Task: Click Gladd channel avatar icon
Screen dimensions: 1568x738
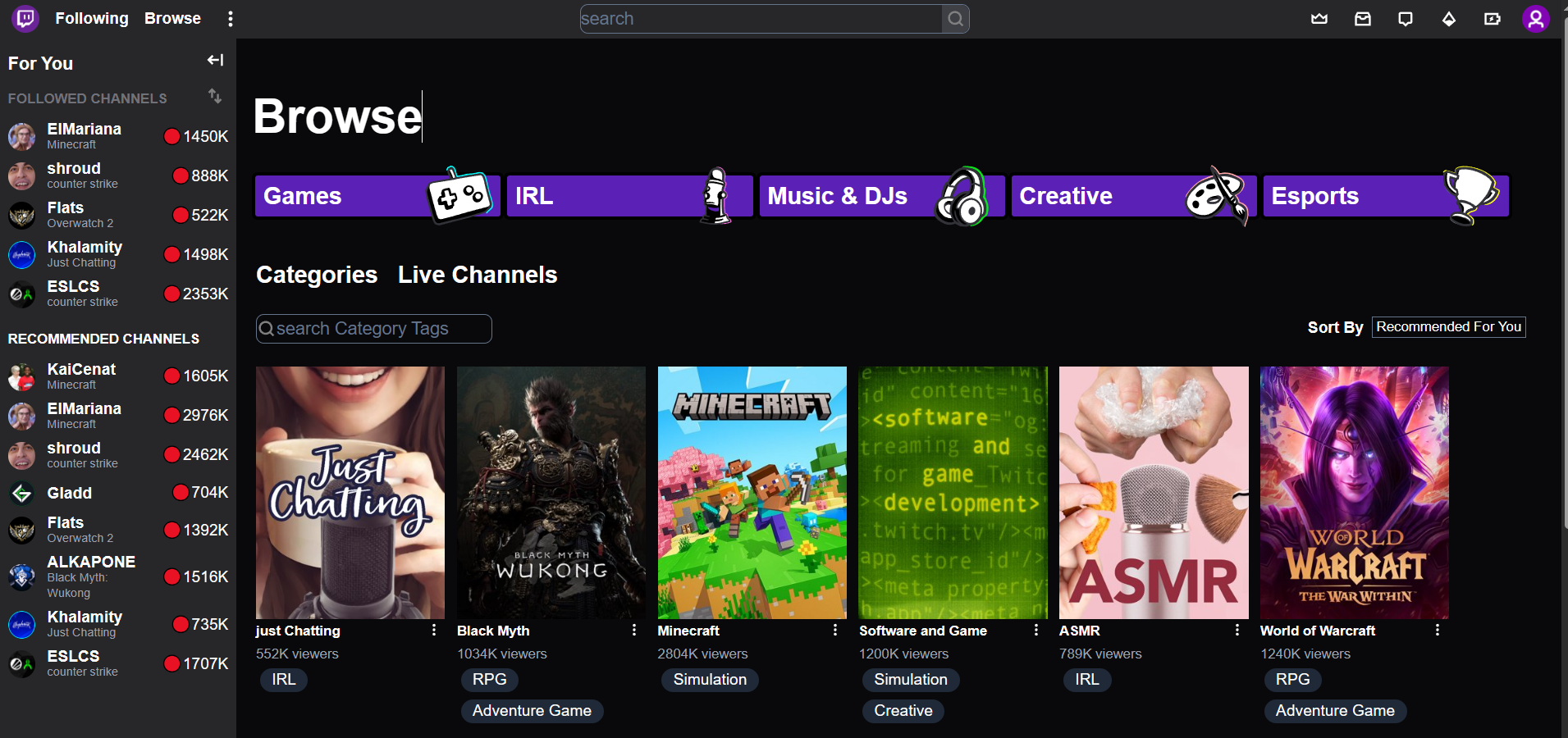Action: pyautogui.click(x=22, y=493)
